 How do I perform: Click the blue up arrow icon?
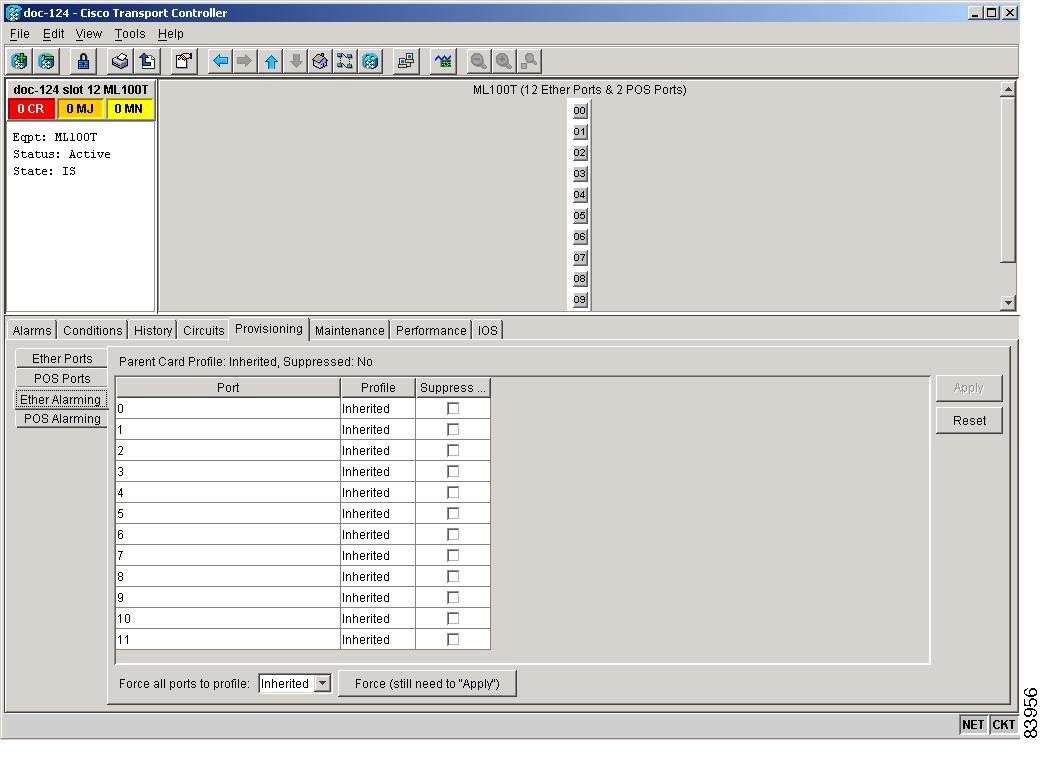(271, 61)
